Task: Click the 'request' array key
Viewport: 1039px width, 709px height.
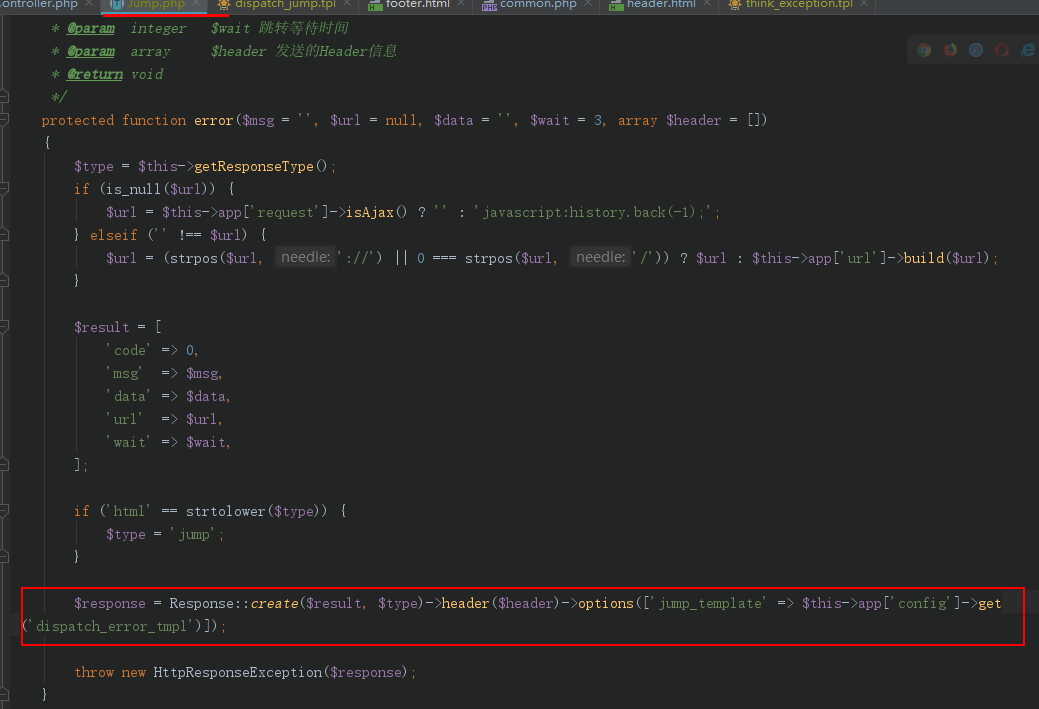Action: click(284, 212)
